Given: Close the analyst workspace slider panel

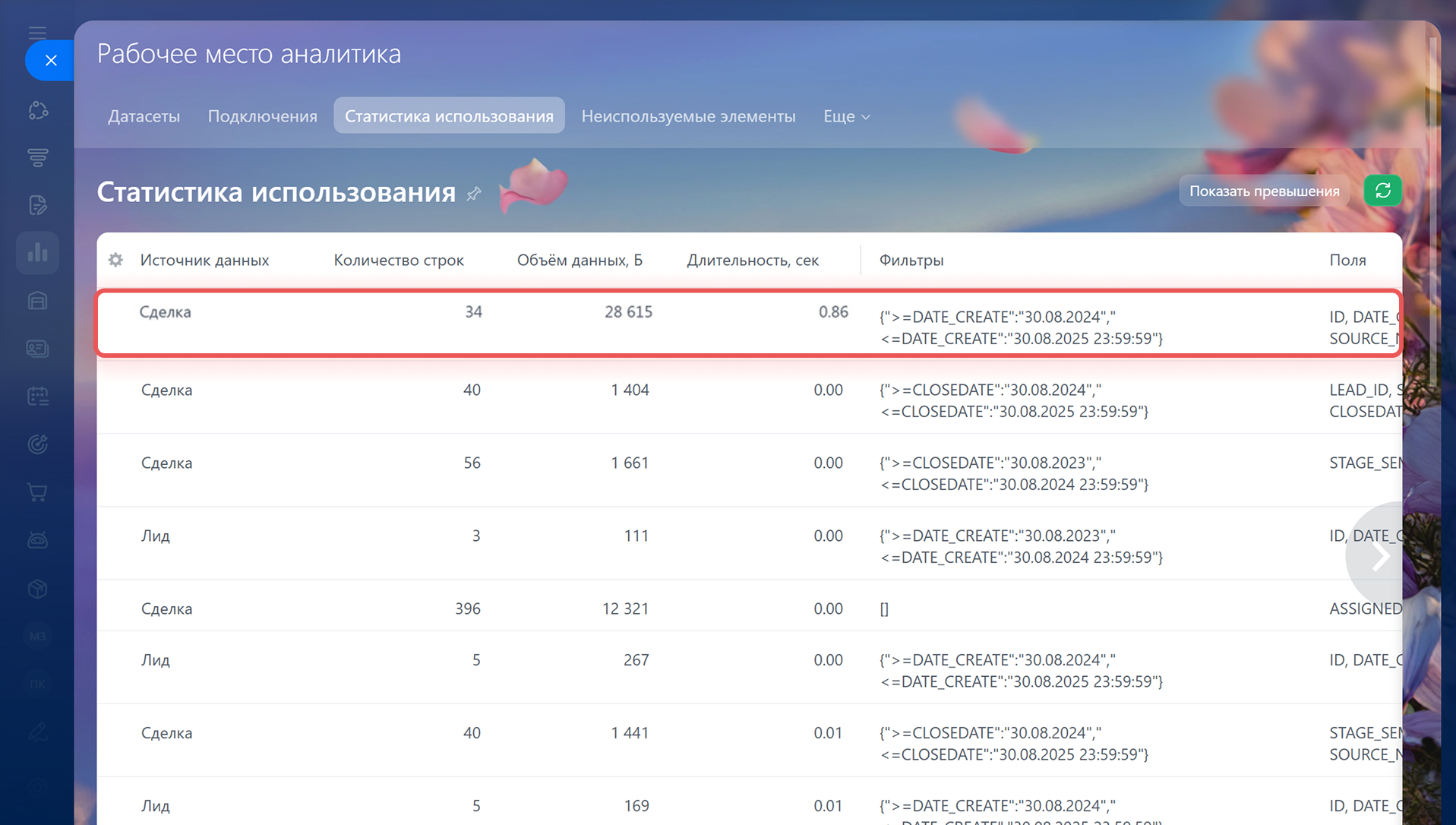Looking at the screenshot, I should [x=51, y=61].
